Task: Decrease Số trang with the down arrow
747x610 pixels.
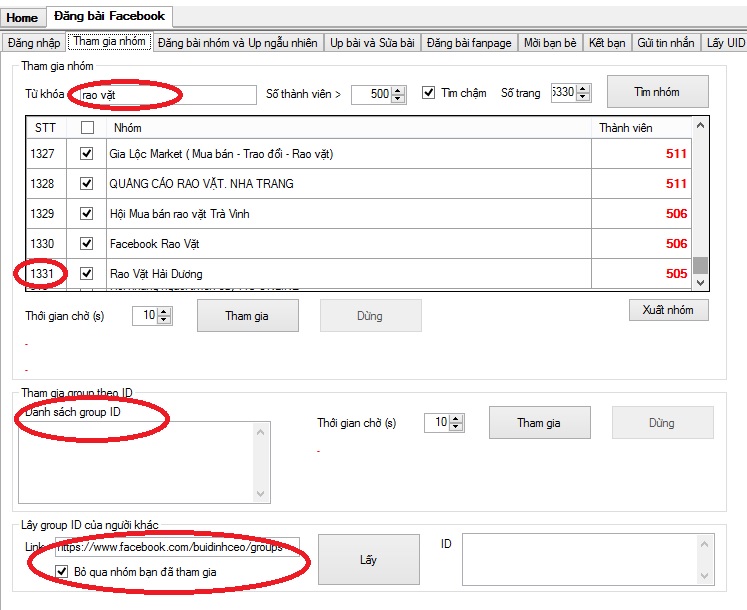Action: [x=583, y=97]
